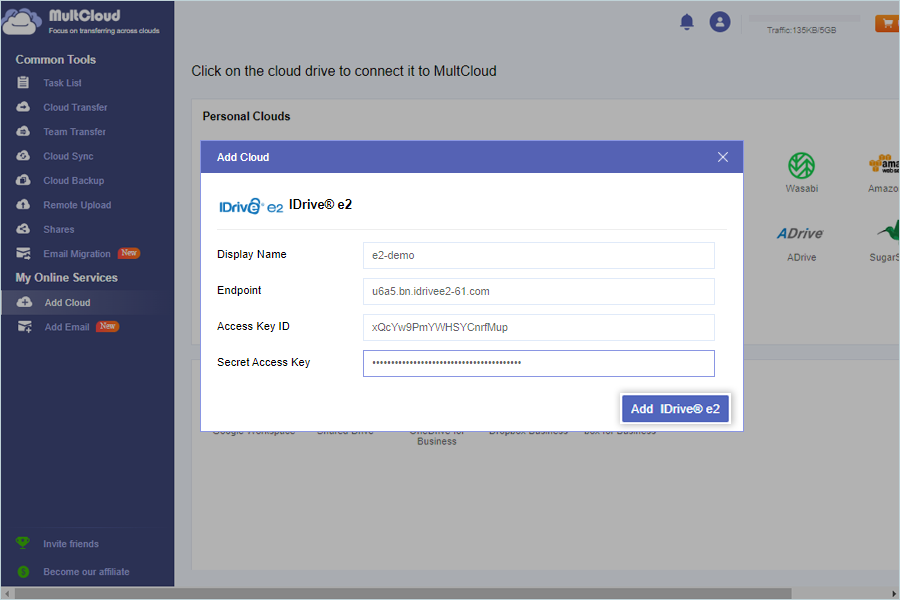
Task: Click the Task List clipboard icon
Action: click(x=23, y=83)
